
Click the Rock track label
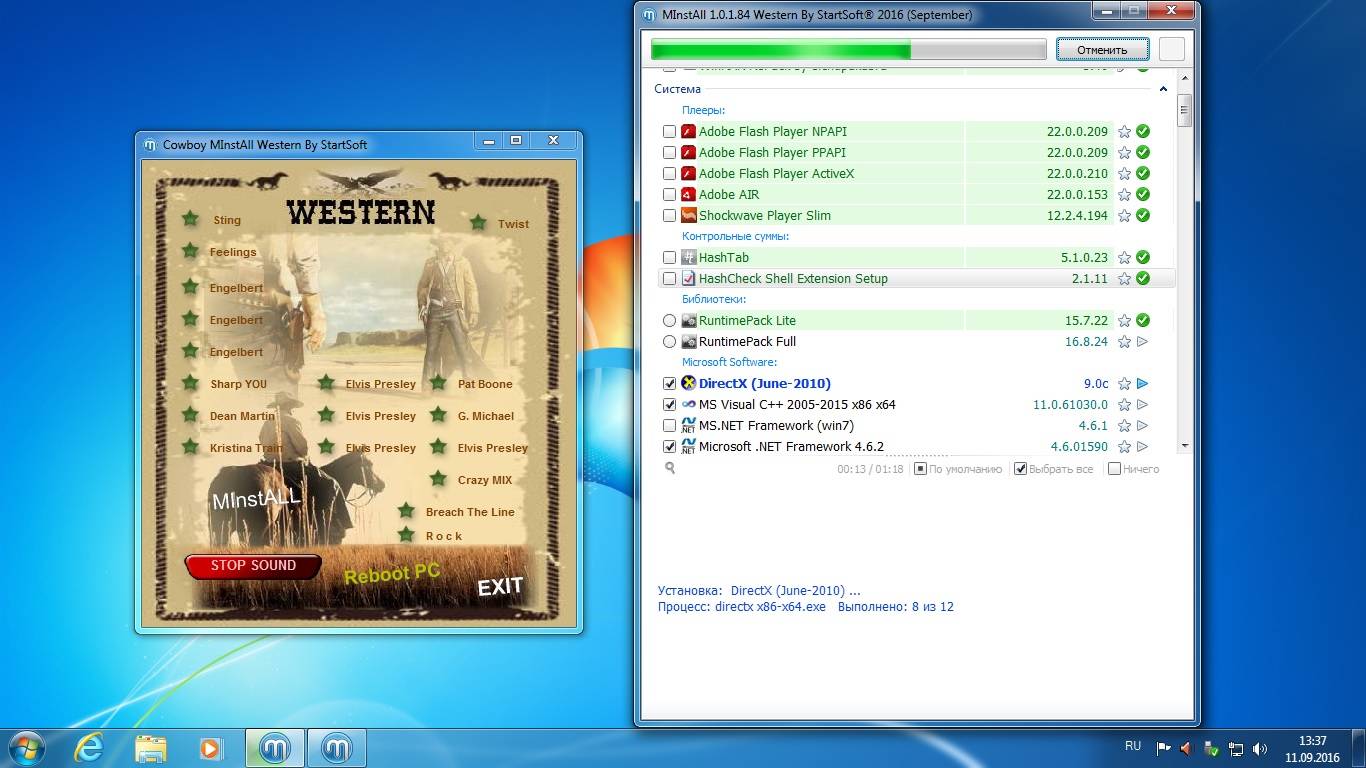[x=444, y=536]
